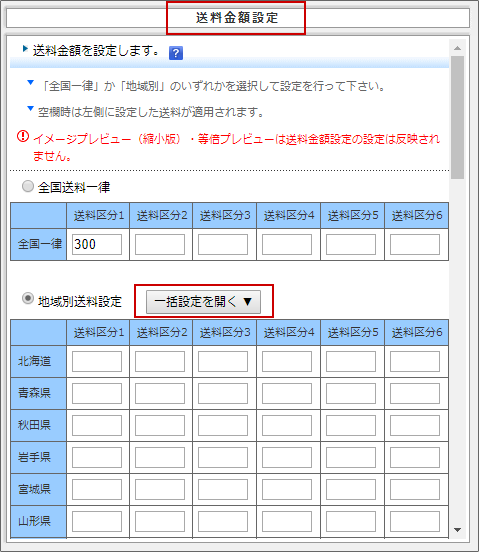Click the 宮城県 送料区分4 input field
Viewport: 479px width, 552px height.
(287, 490)
